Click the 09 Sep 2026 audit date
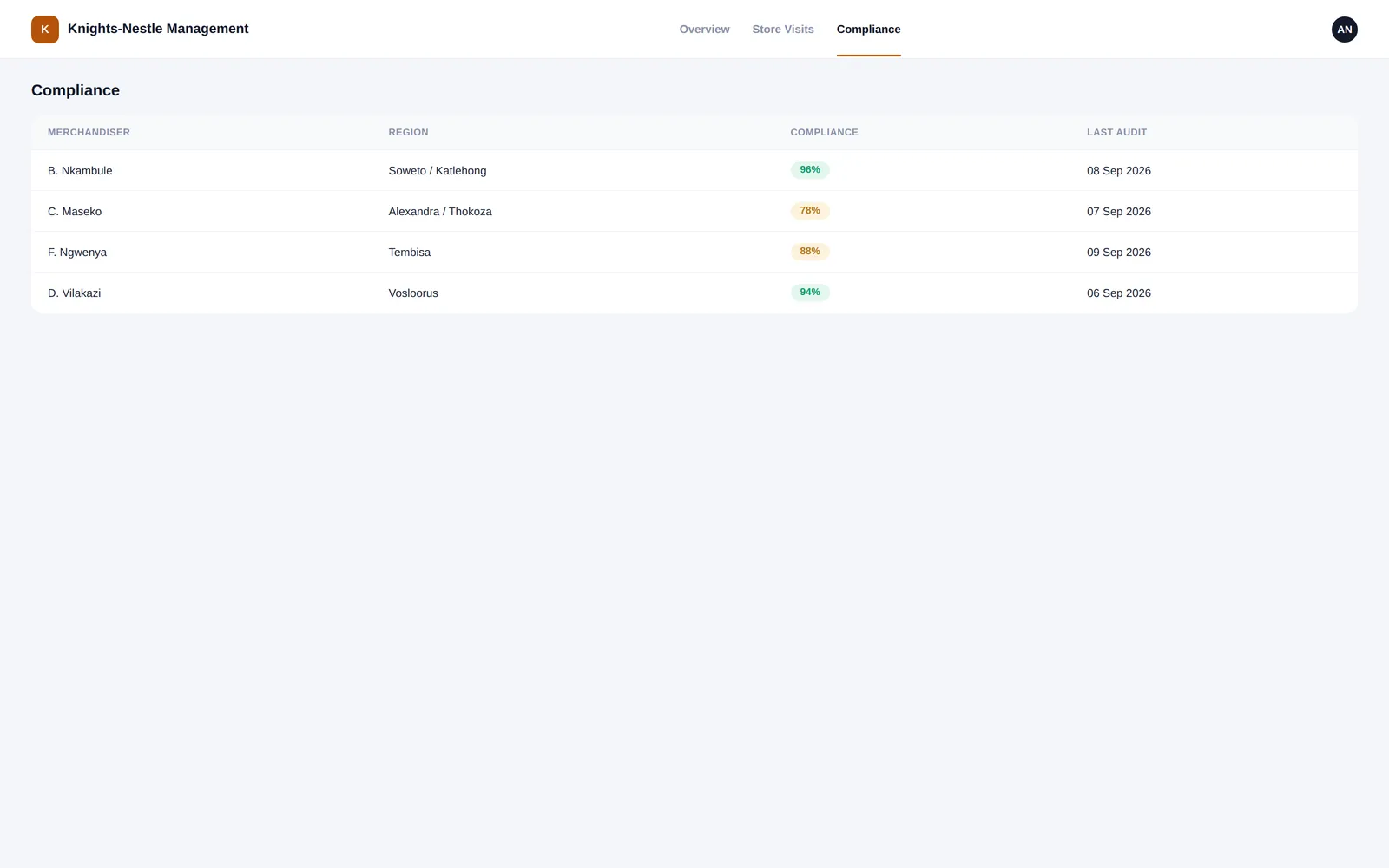Screen dimensions: 1389x868 pos(1119,253)
